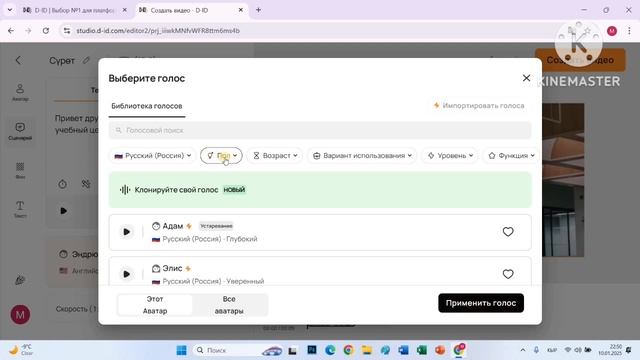640x360 pixels.
Task: View site information icon in address bar
Action: tap(67, 31)
